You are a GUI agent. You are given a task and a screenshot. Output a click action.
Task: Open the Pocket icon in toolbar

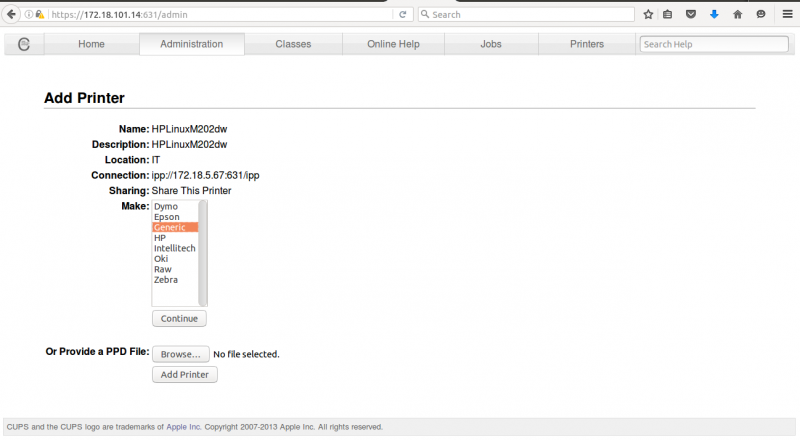(x=691, y=14)
